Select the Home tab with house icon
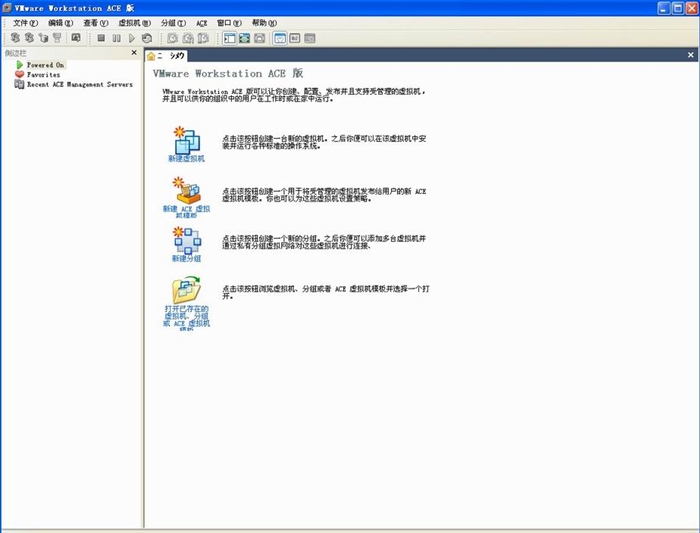The image size is (700, 533). [x=166, y=56]
